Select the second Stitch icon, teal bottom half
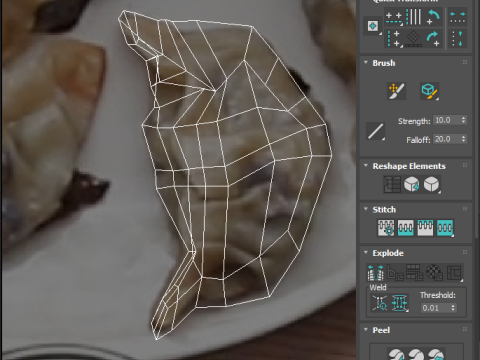Screen dimensions: 480x360 coord(406,228)
